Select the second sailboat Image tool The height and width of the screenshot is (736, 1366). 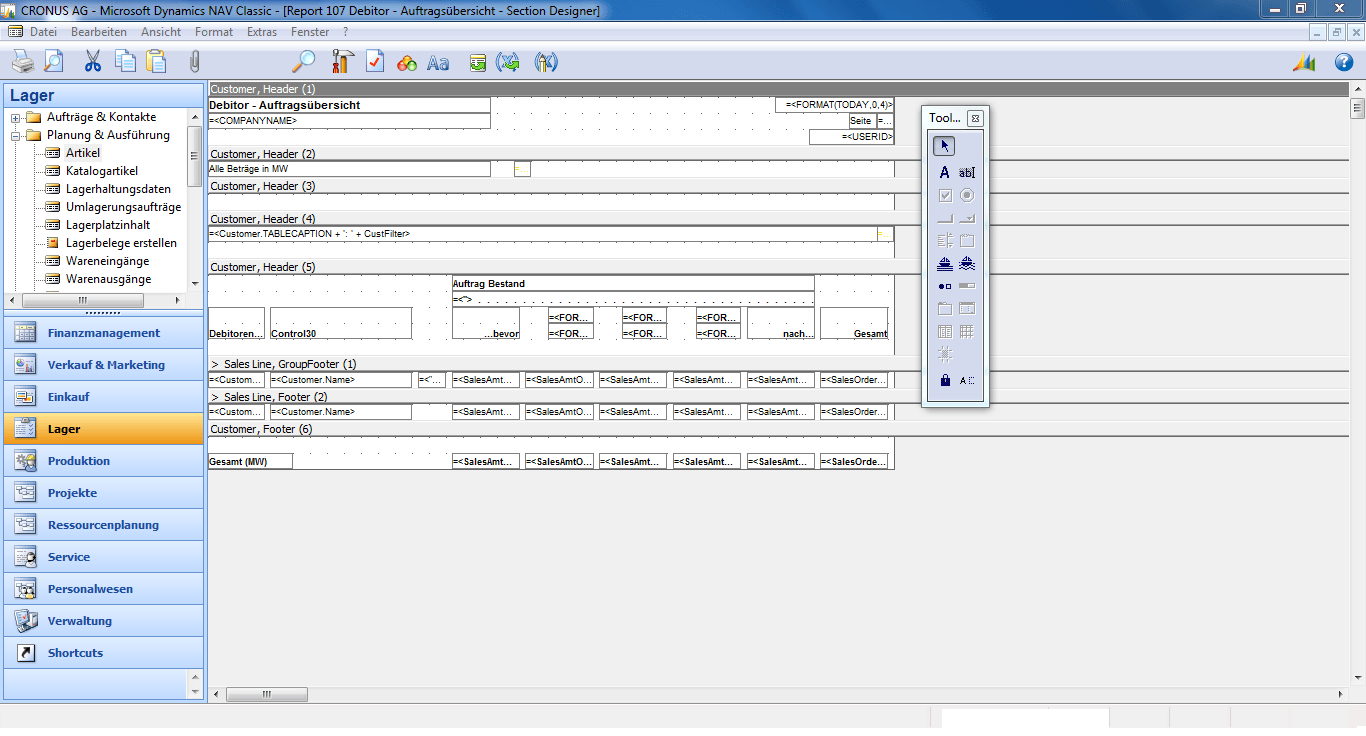[x=966, y=264]
